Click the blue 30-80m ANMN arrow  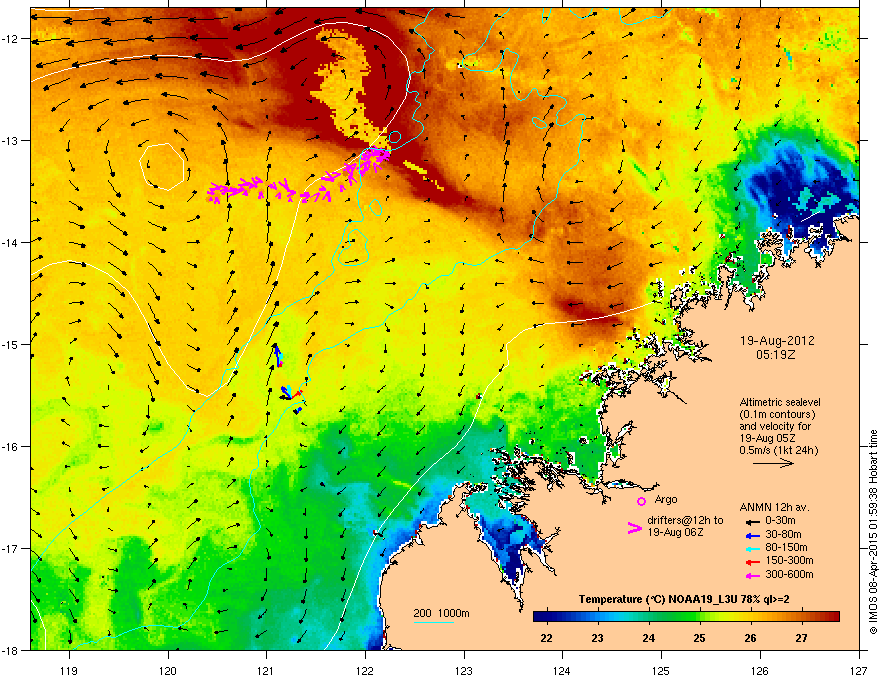753,536
